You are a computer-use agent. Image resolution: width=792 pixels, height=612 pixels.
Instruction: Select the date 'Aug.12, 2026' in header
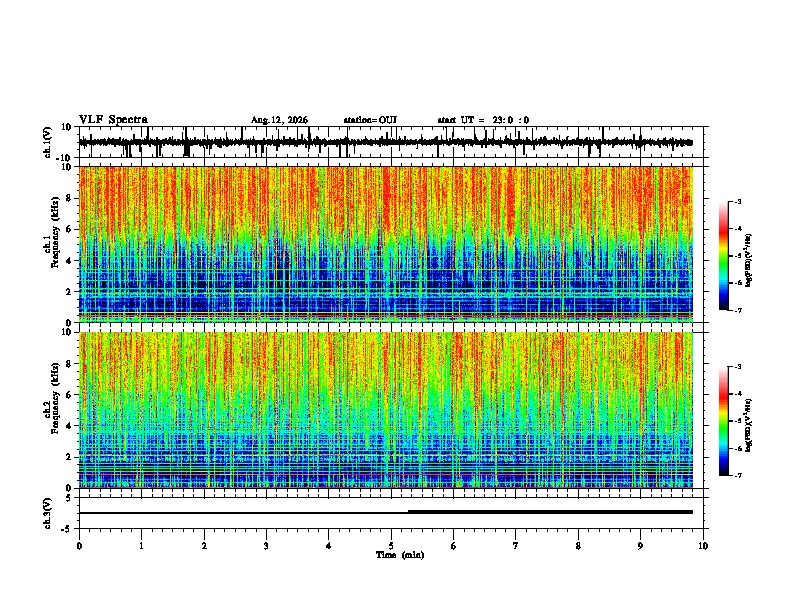[x=279, y=120]
